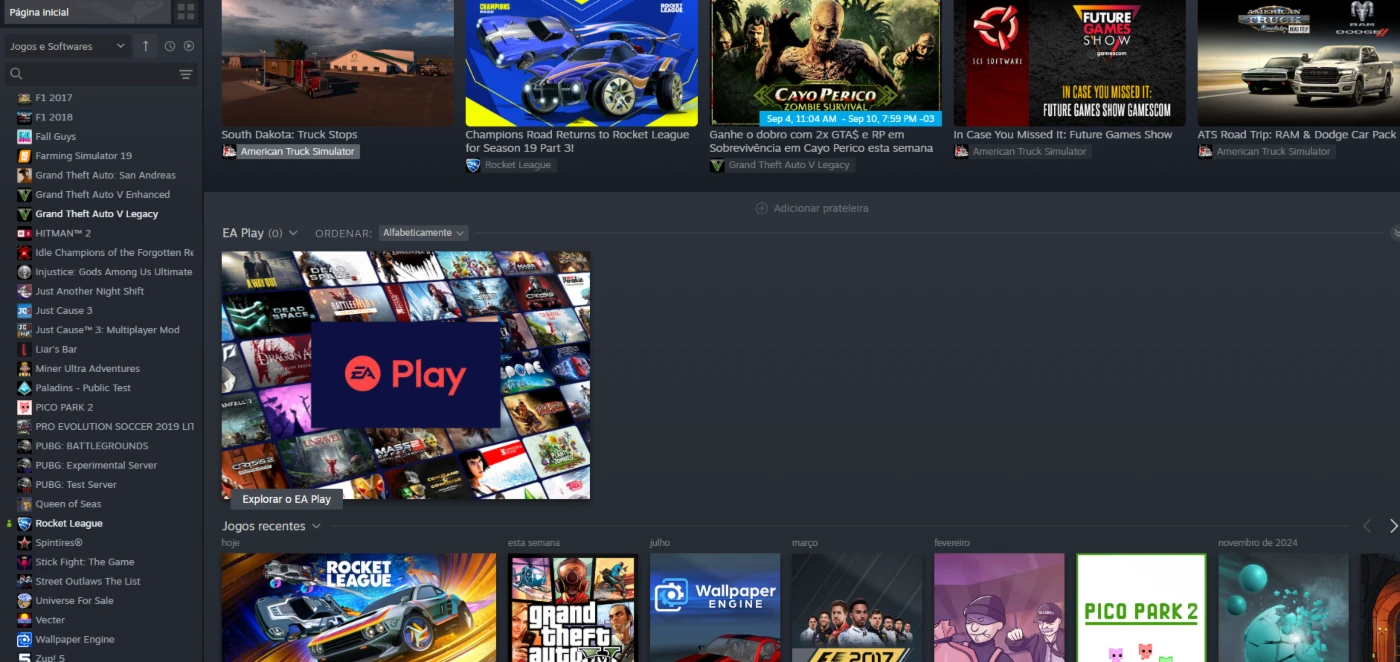Open Grand Theft Auto V cover in recent games
1400x662 pixels.
coord(573,607)
